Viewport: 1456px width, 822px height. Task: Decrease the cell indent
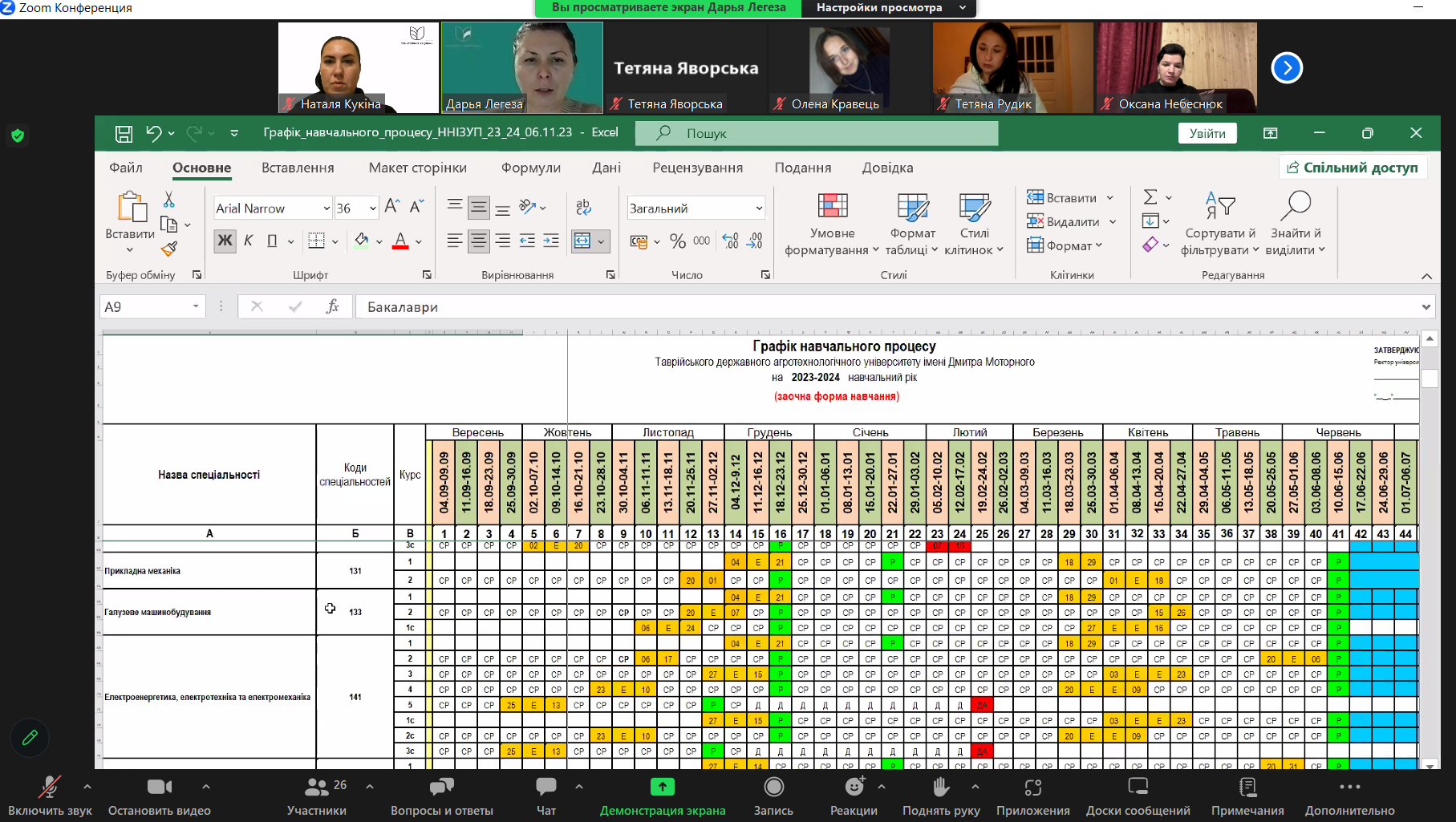point(527,241)
